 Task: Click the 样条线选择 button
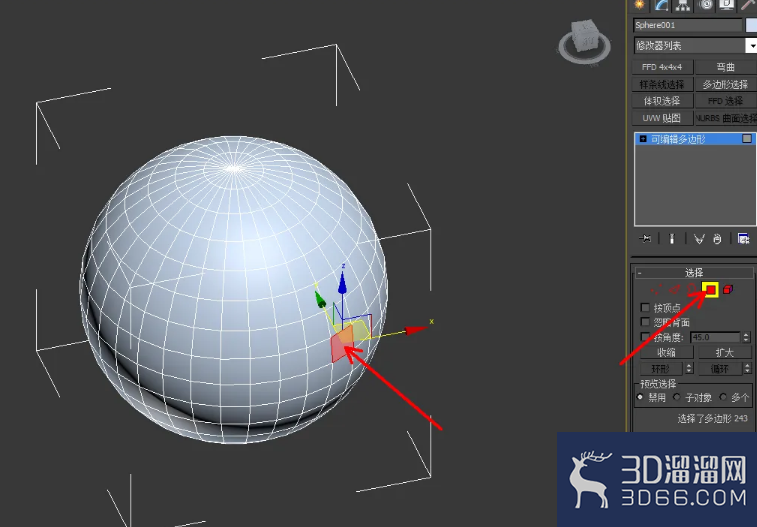click(662, 84)
